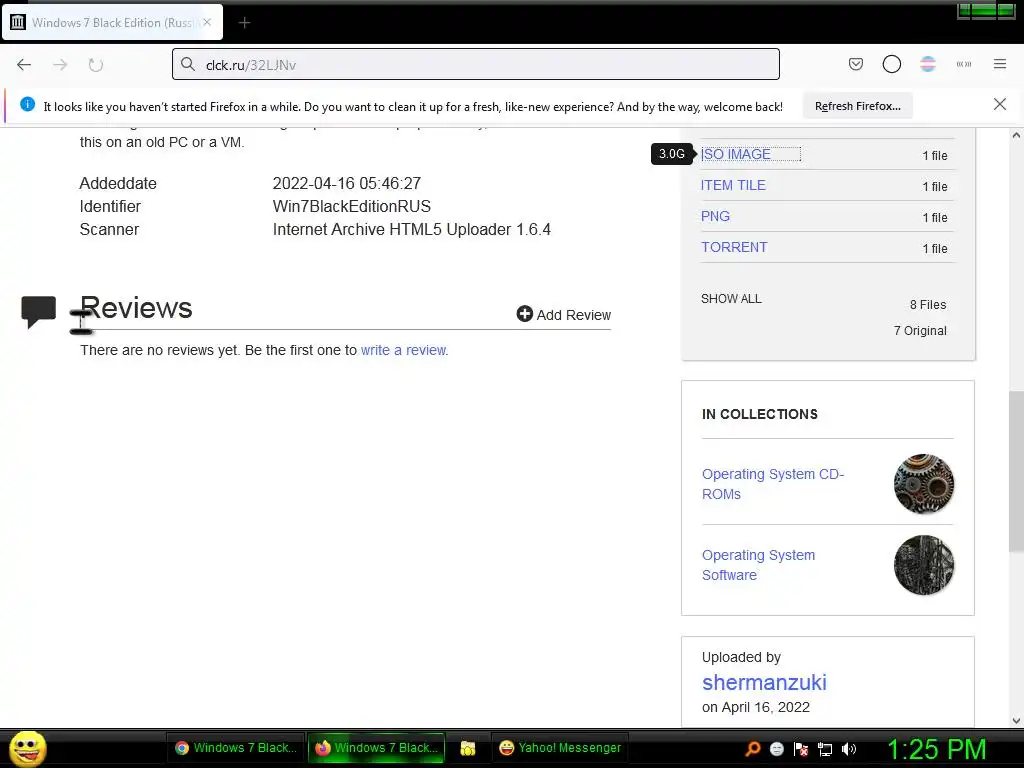
Task: Switch to Chrome Windows 7 Black taskbar window
Action: [x=235, y=748]
